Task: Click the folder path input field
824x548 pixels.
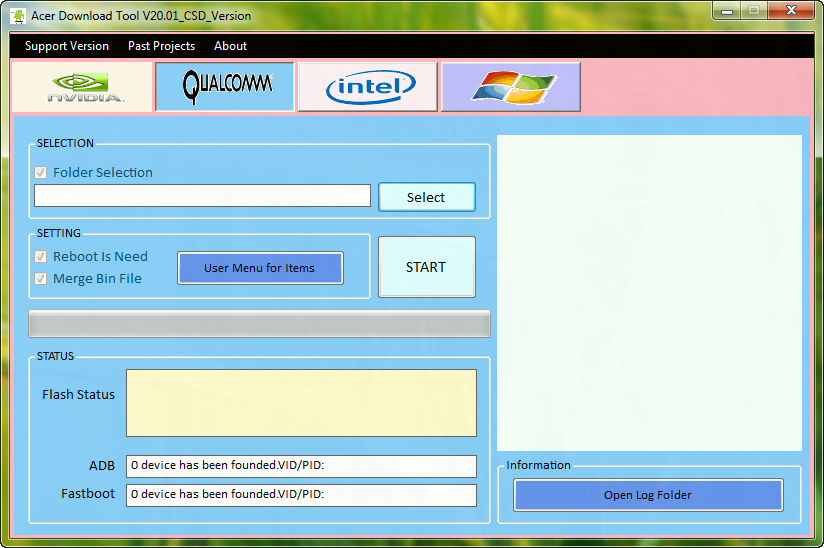Action: pyautogui.click(x=202, y=195)
